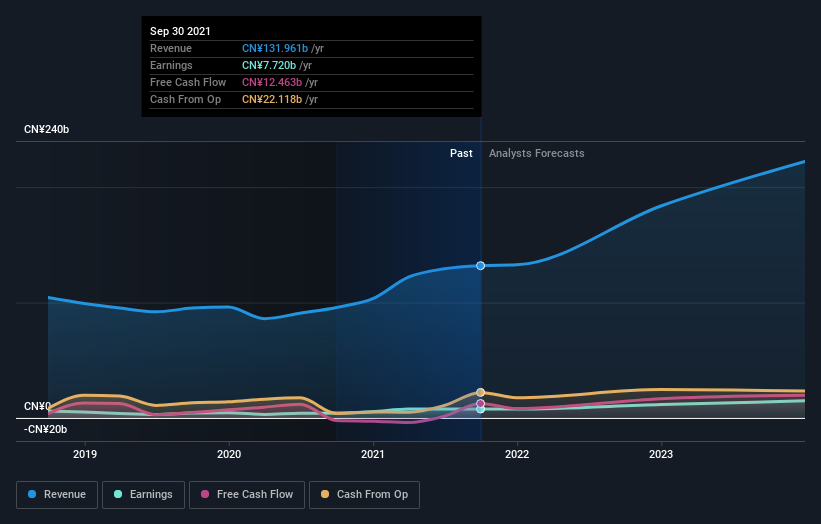The image size is (821, 524).
Task: Click the 2019 x-axis label
Action: point(85,454)
